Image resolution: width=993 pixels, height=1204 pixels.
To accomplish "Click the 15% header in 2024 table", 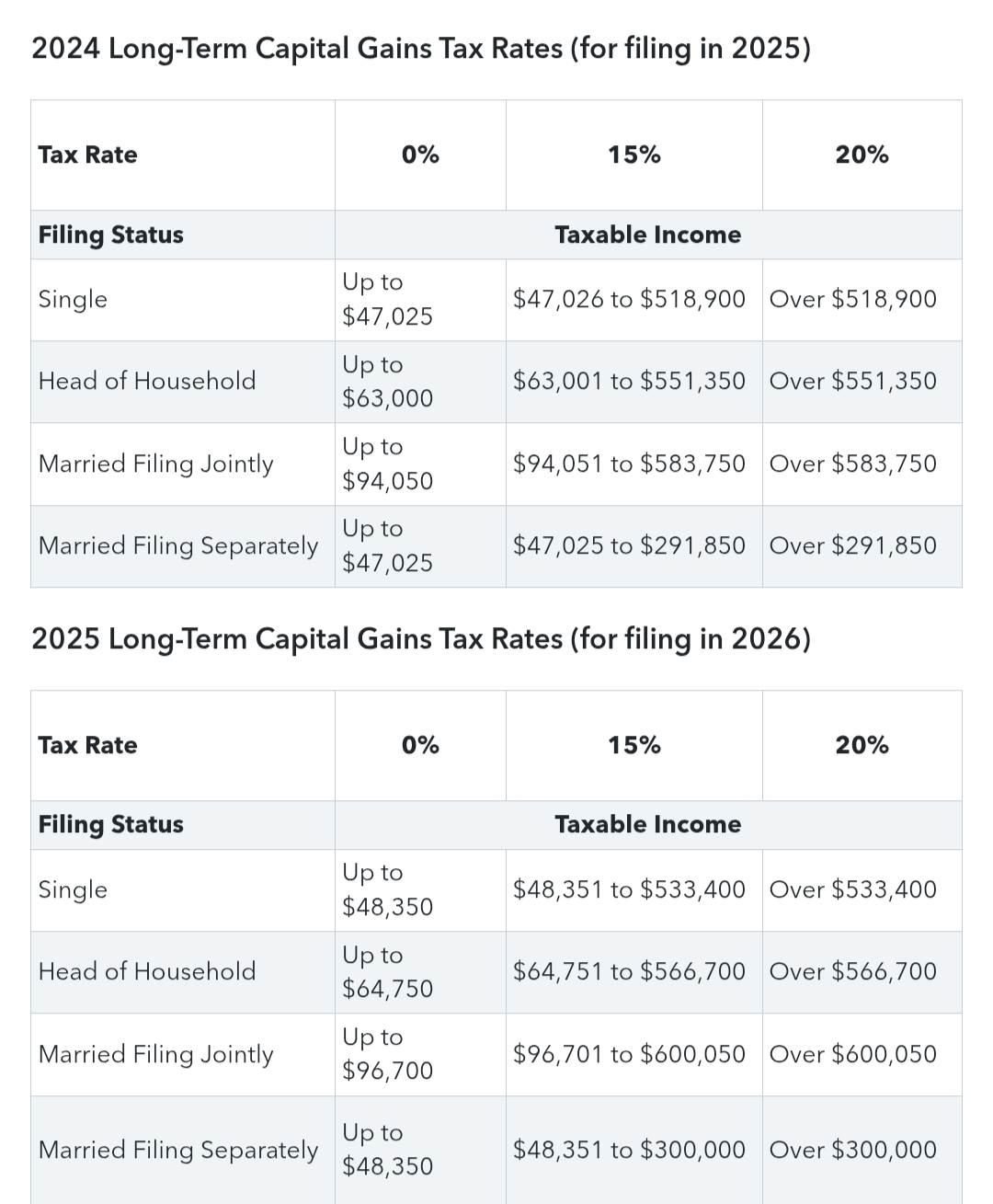I will tap(633, 155).
